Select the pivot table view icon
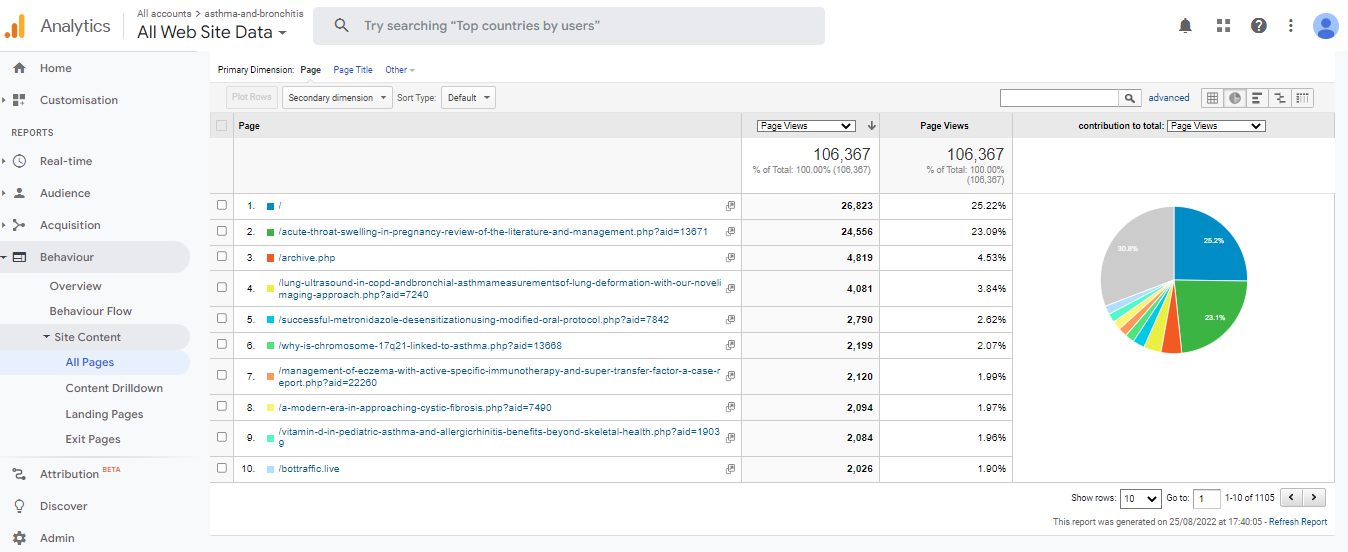 [x=1302, y=98]
